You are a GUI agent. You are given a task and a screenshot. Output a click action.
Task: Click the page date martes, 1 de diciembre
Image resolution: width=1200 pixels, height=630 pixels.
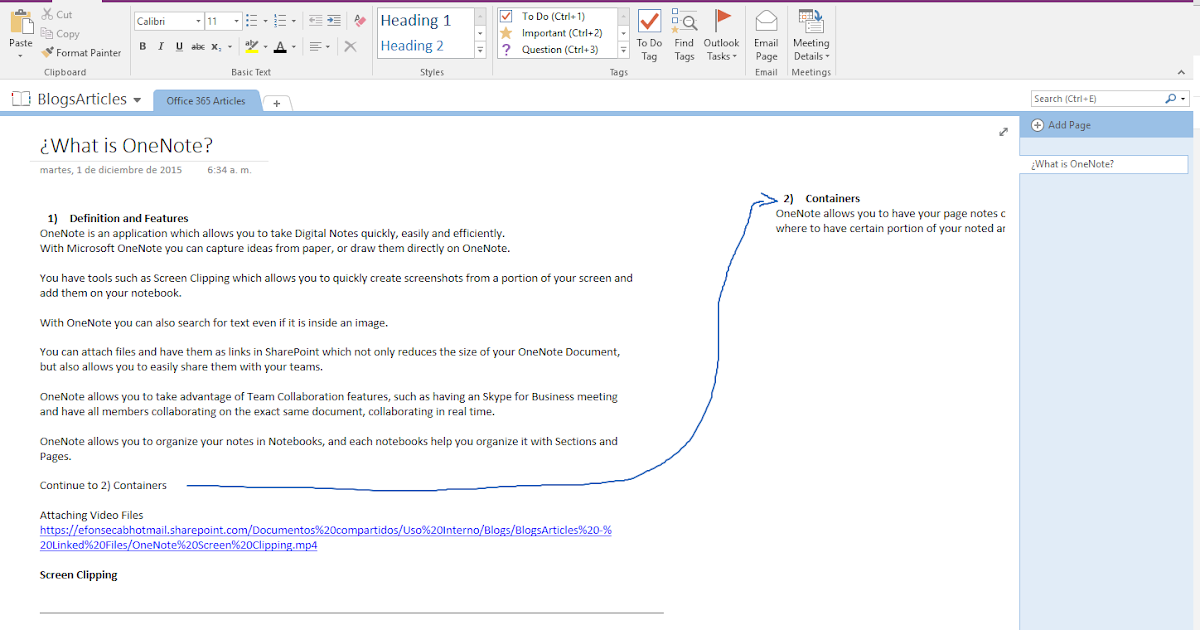[x=111, y=170]
